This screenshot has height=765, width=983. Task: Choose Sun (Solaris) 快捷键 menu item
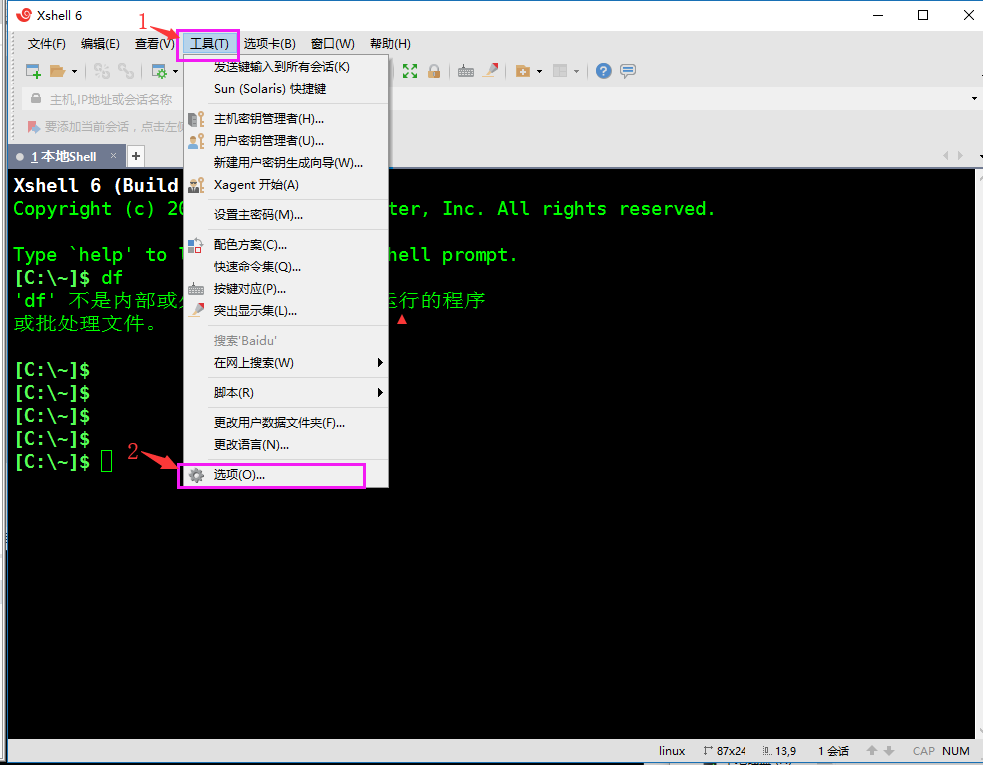(x=286, y=88)
